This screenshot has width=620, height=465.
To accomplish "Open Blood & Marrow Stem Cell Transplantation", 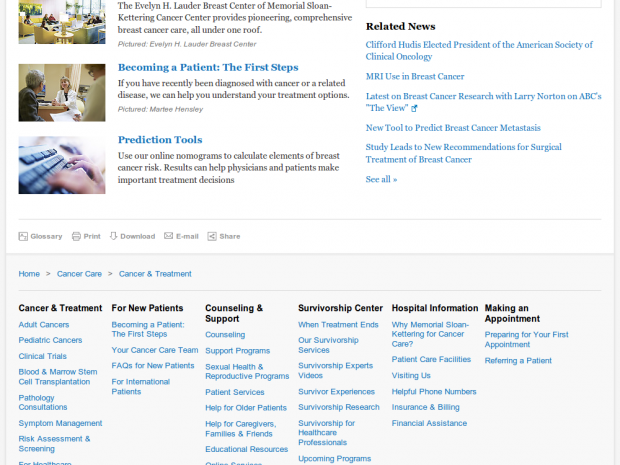I will pos(58,377).
